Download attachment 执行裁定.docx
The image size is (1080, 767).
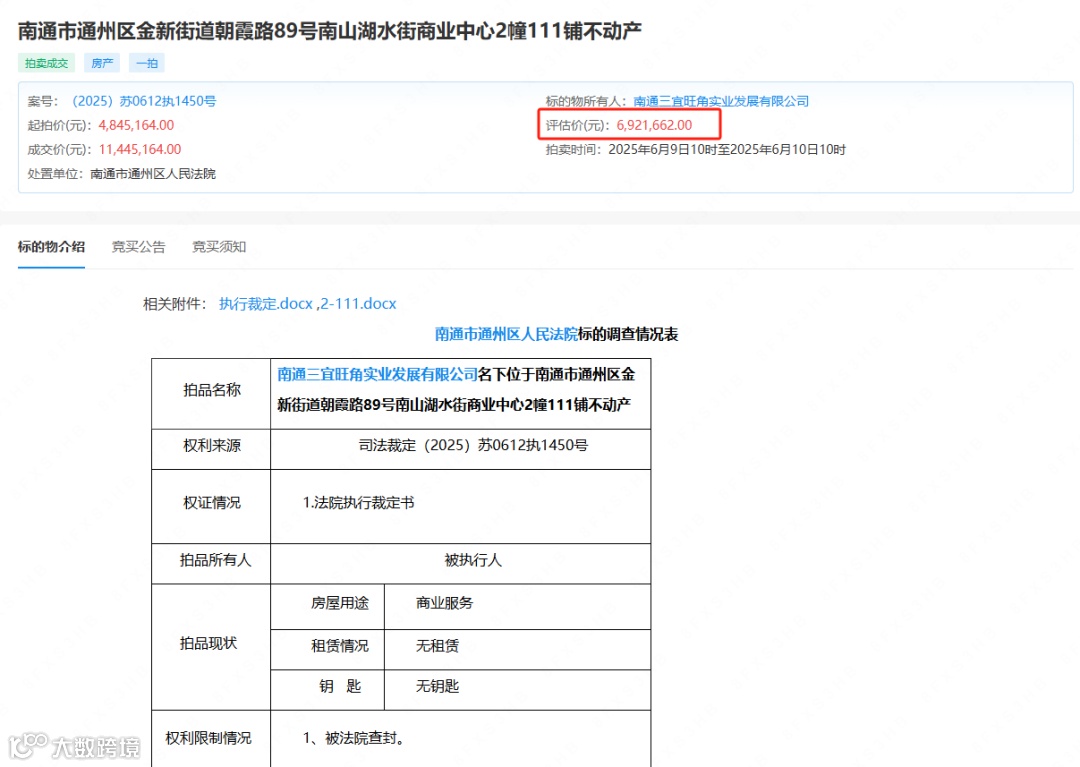(x=266, y=304)
